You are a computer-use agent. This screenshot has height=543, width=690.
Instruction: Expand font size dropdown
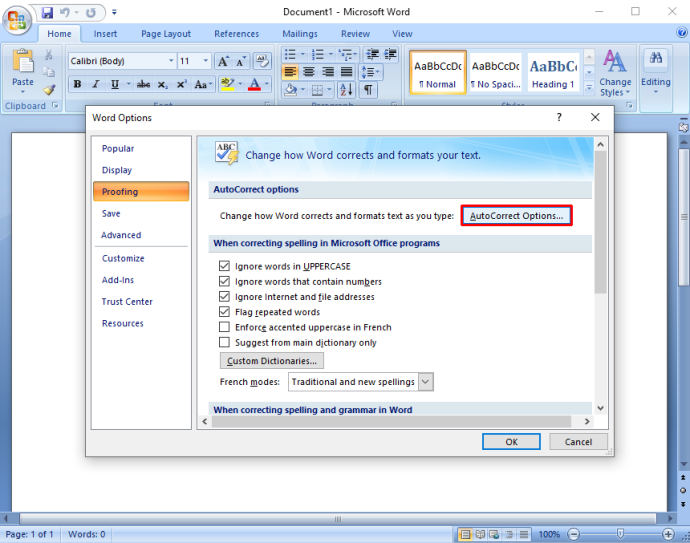coord(206,61)
